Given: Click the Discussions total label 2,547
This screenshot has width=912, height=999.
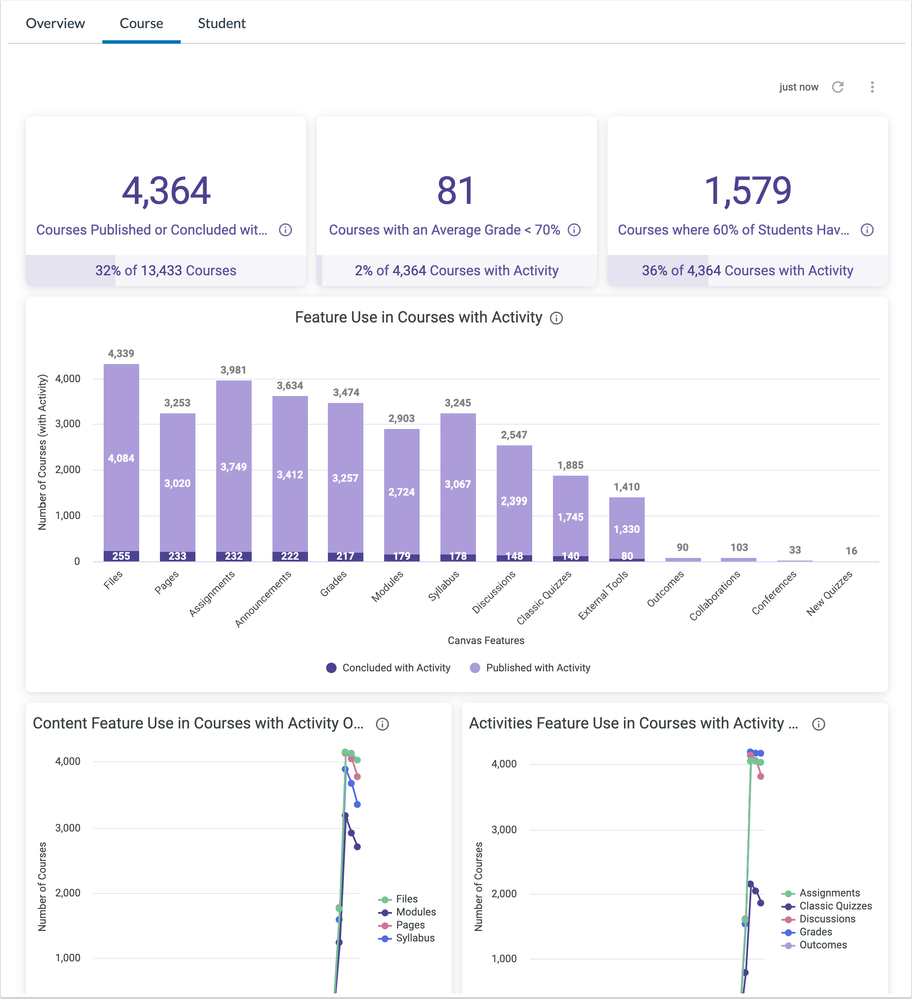Looking at the screenshot, I should click(x=514, y=435).
